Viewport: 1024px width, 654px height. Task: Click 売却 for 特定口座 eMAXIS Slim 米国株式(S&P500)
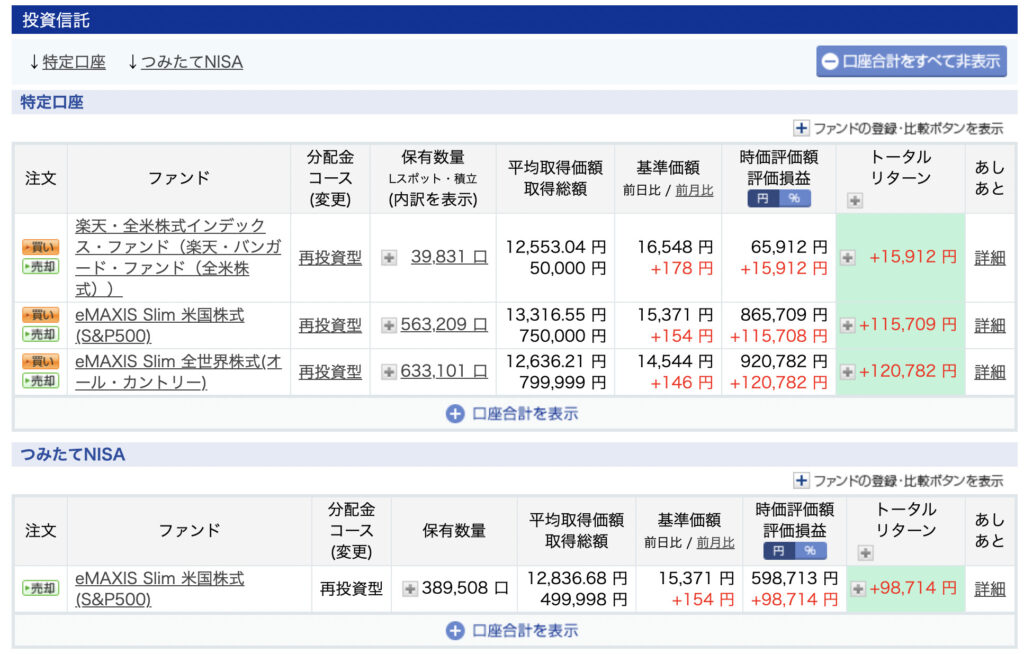[40, 335]
